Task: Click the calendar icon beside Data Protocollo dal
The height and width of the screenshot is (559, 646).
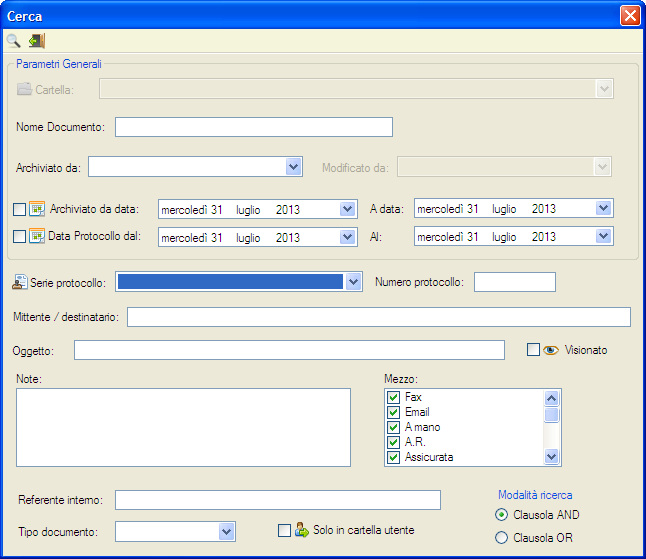Action: [x=37, y=236]
